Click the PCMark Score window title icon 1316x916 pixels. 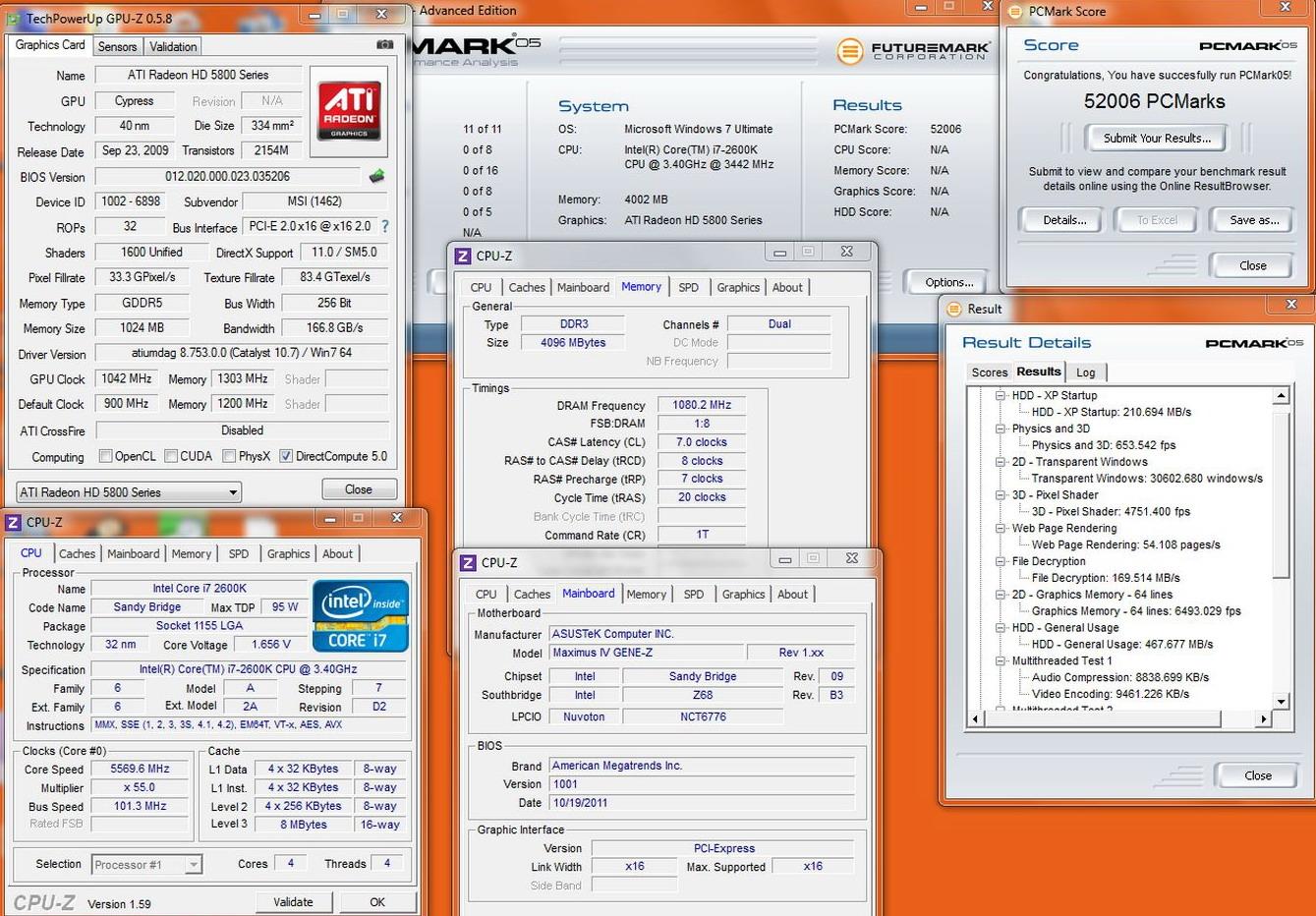pos(1015,12)
